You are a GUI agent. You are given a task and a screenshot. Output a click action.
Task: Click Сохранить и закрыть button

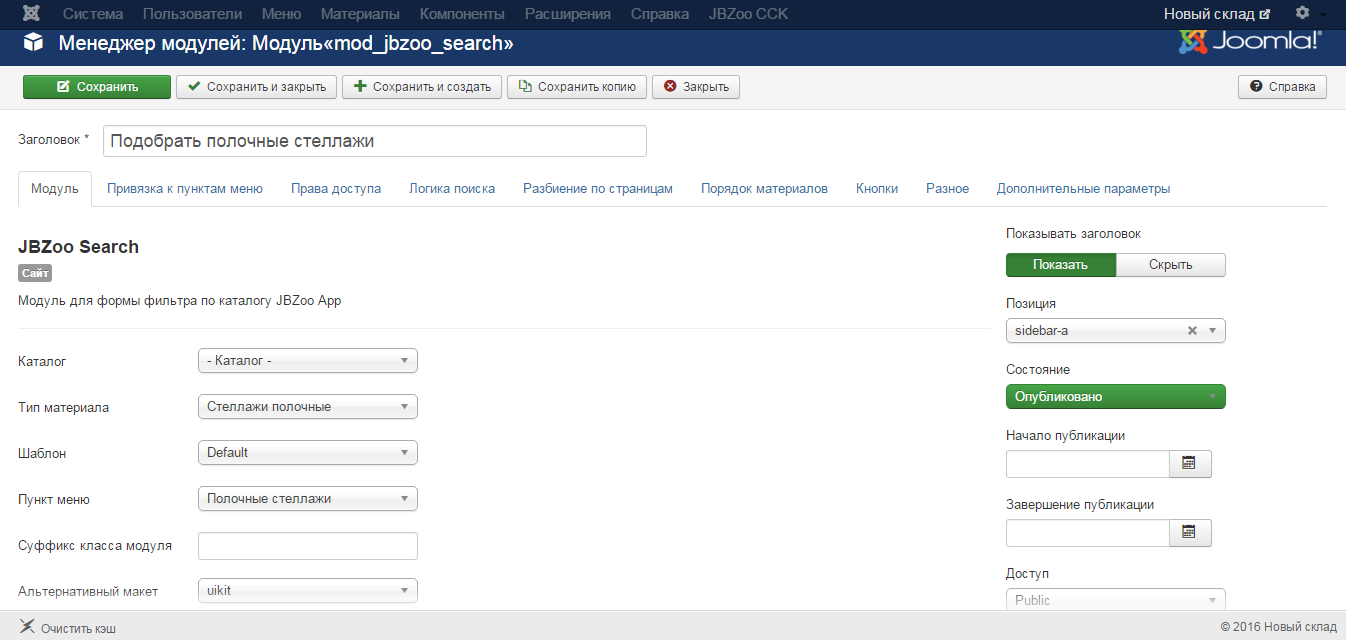(x=257, y=87)
